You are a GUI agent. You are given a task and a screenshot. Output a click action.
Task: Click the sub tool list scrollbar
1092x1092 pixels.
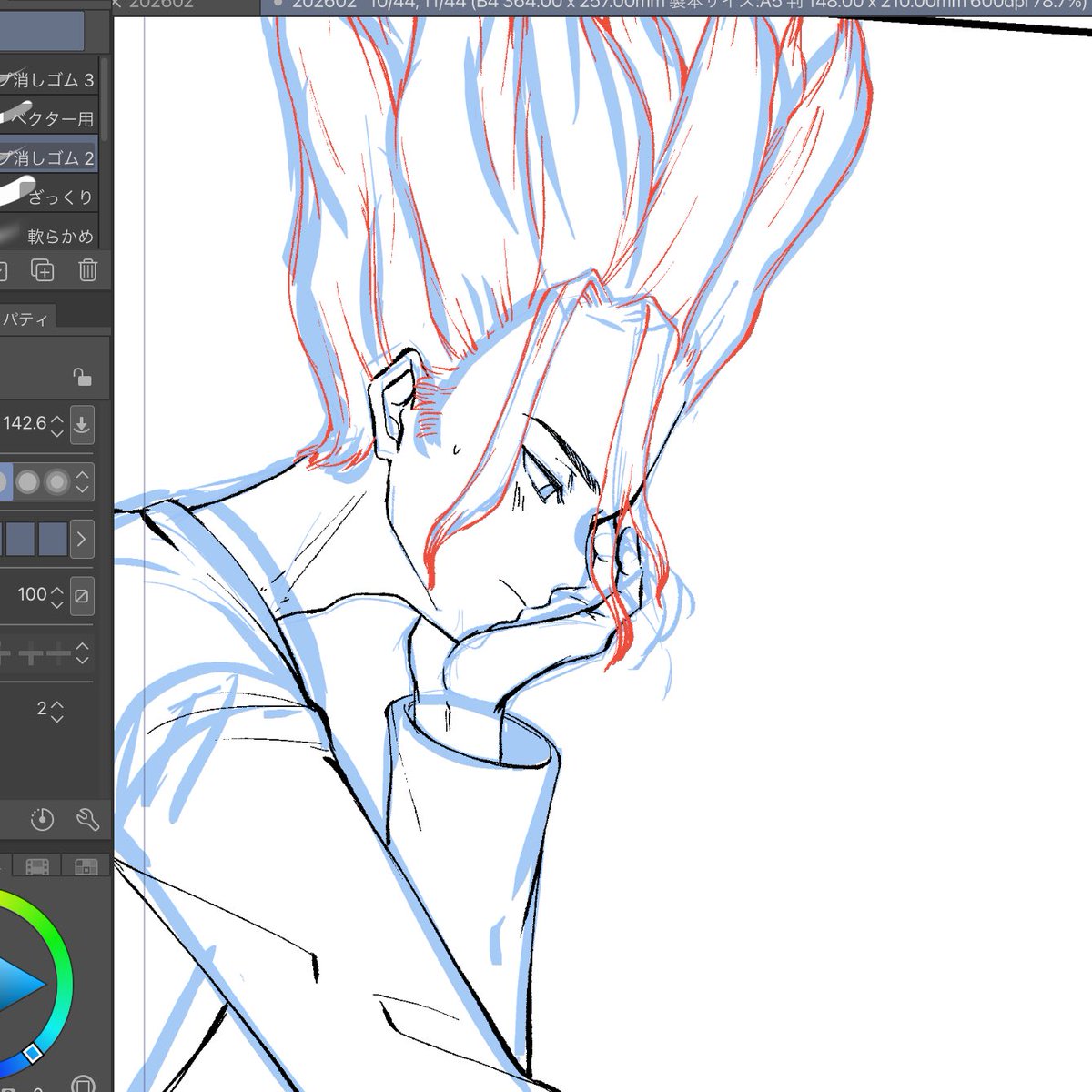[x=106, y=98]
